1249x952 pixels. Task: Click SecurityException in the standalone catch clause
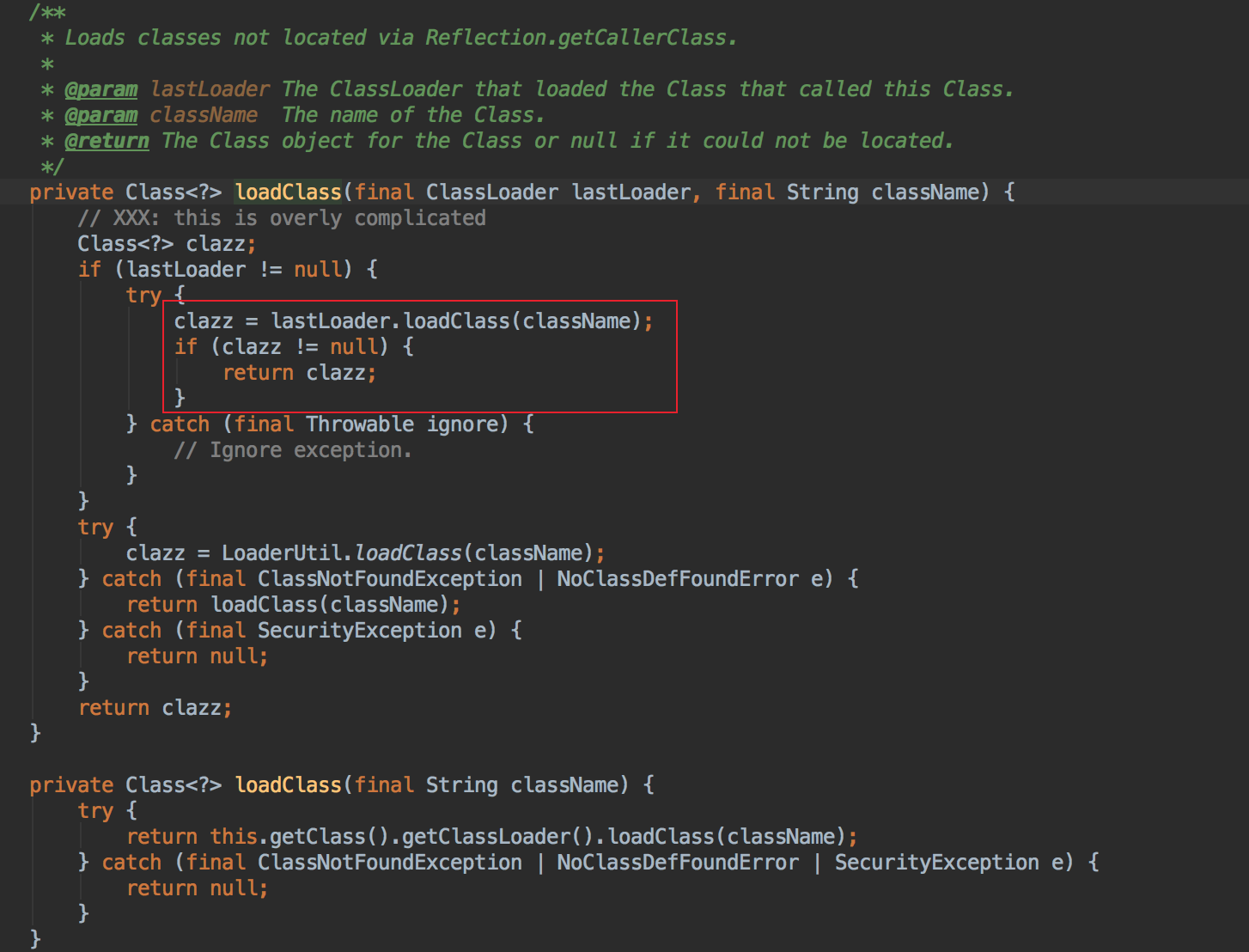pyautogui.click(x=359, y=631)
